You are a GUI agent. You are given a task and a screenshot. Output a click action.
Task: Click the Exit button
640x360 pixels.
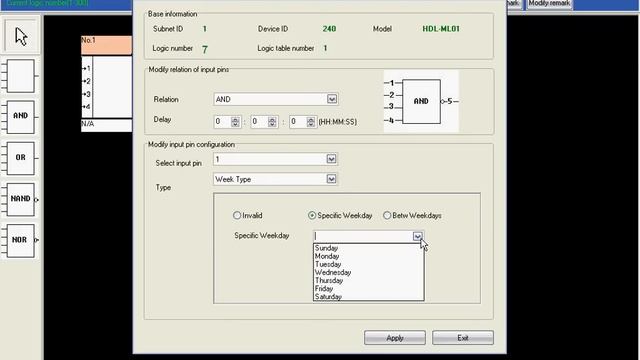pyautogui.click(x=463, y=338)
